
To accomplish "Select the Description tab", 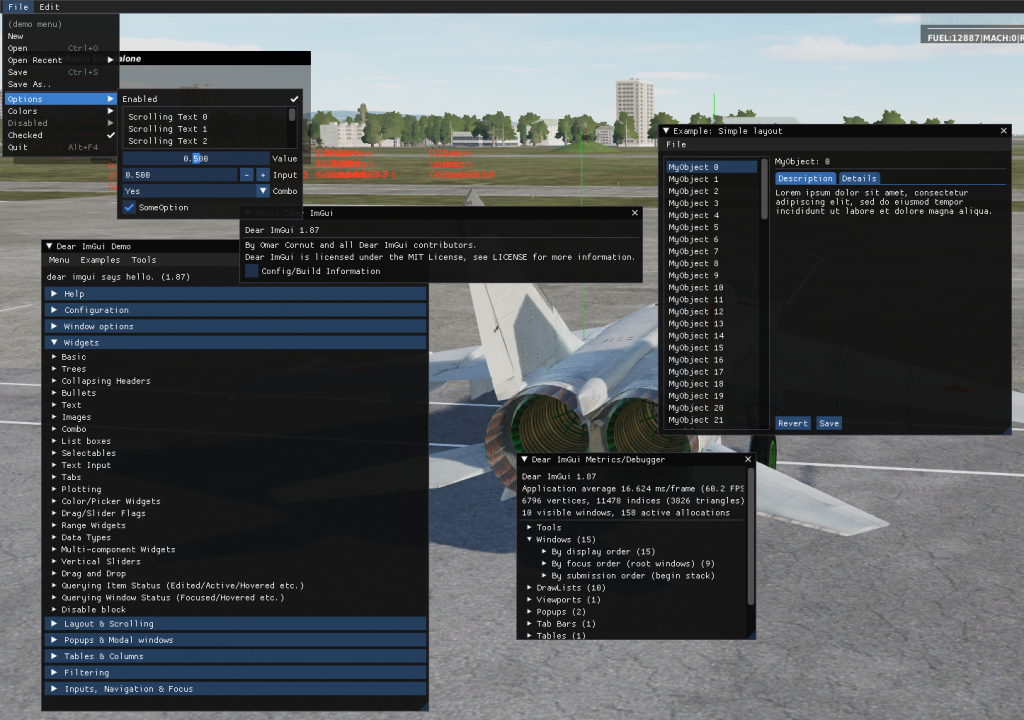I will [805, 178].
